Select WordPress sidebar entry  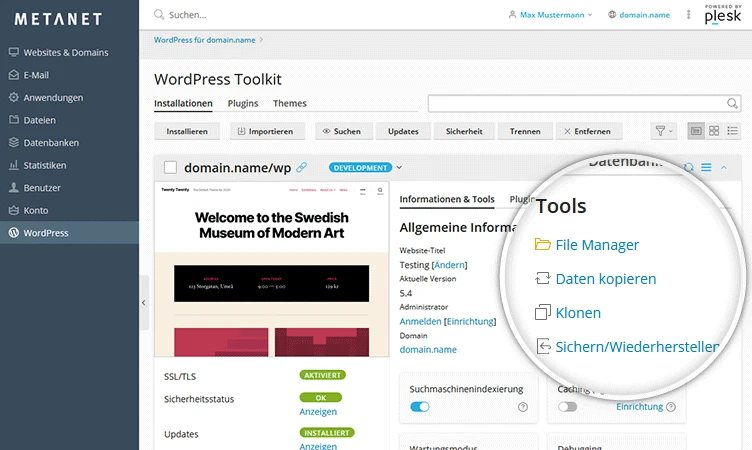(70, 233)
